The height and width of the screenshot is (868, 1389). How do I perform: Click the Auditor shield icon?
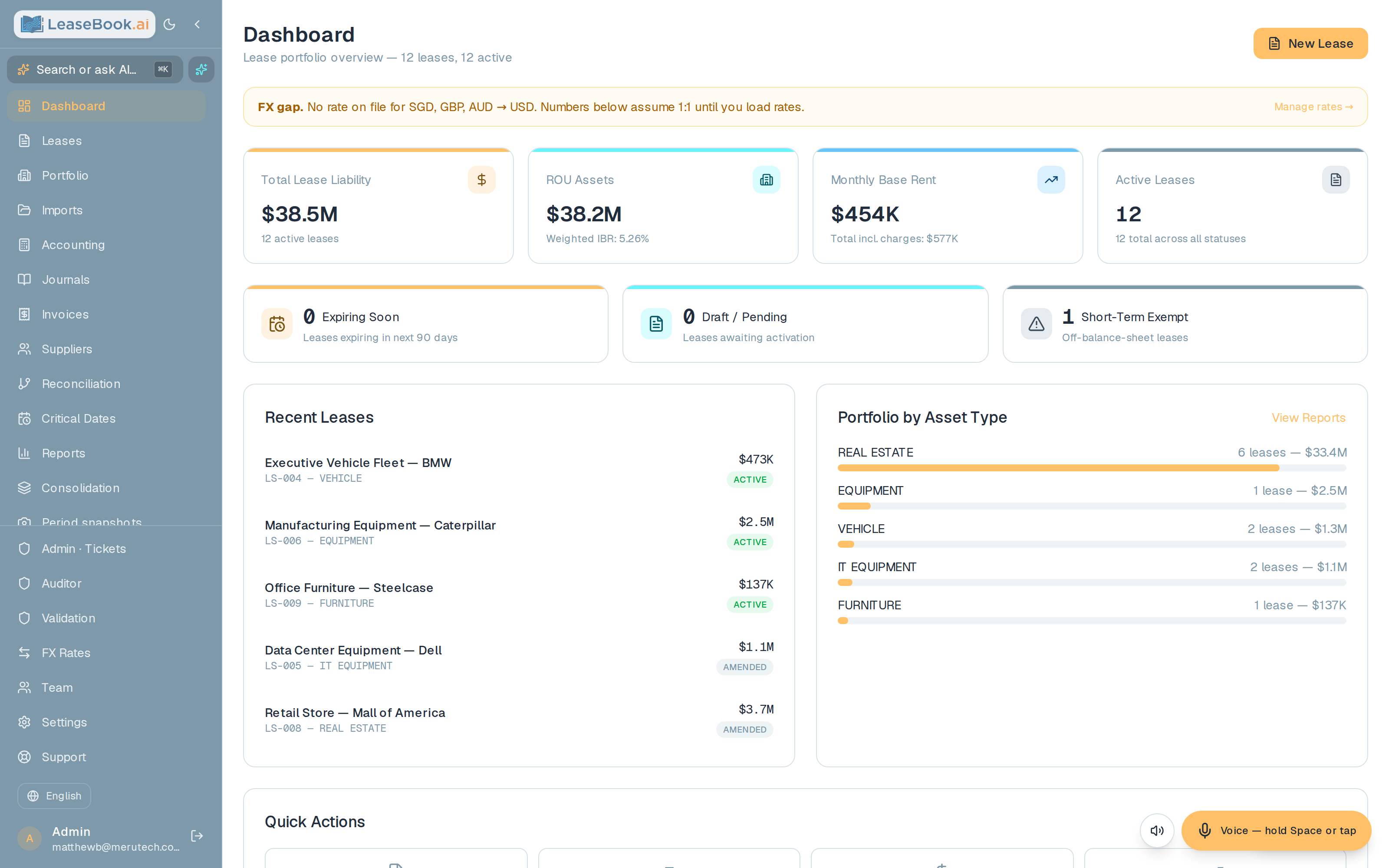click(x=24, y=583)
